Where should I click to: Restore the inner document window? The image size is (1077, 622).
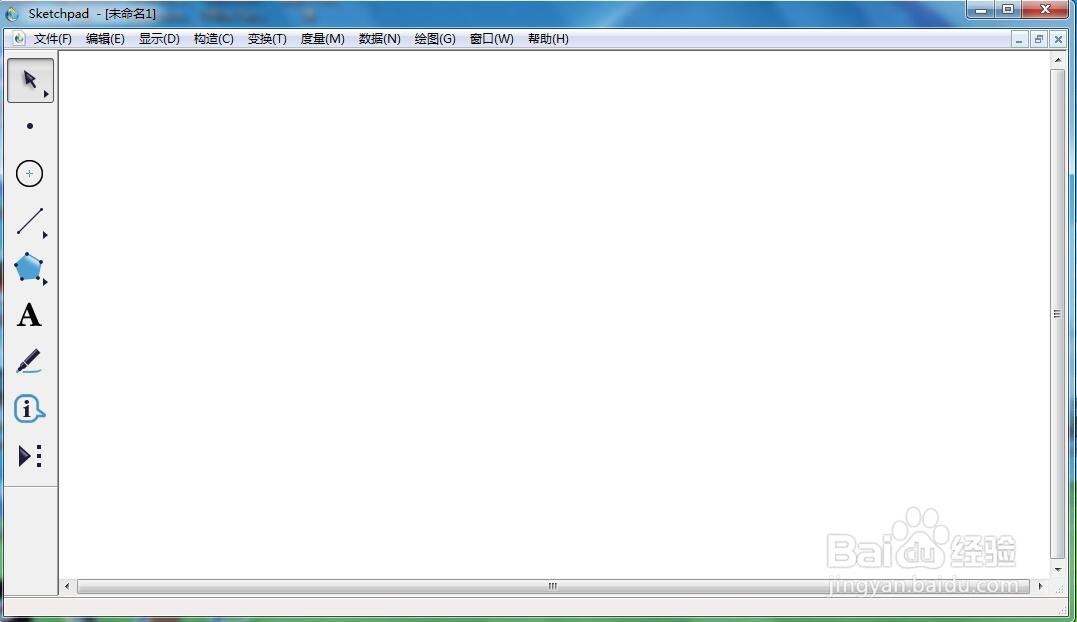coord(1039,40)
